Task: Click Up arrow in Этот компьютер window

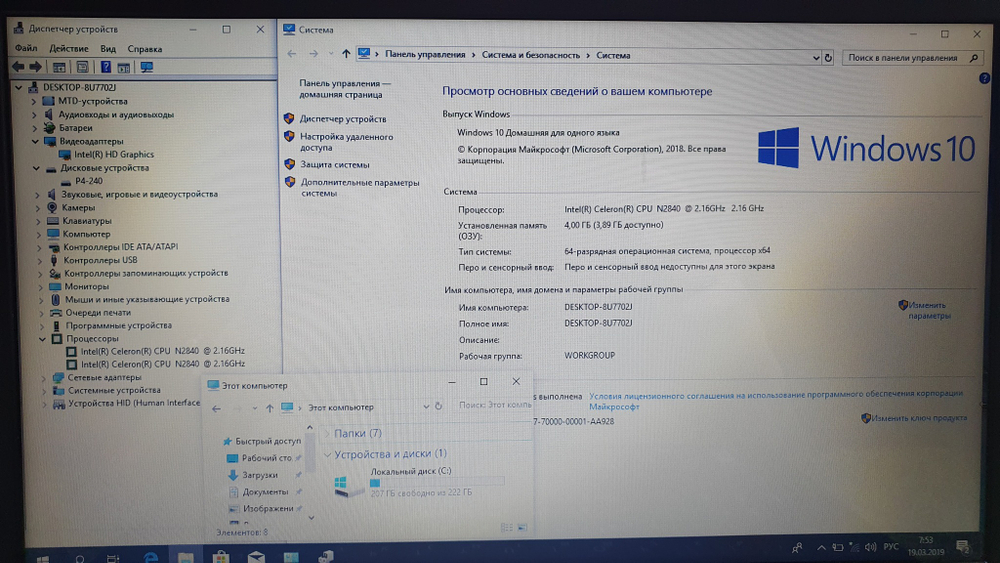Action: pyautogui.click(x=270, y=408)
